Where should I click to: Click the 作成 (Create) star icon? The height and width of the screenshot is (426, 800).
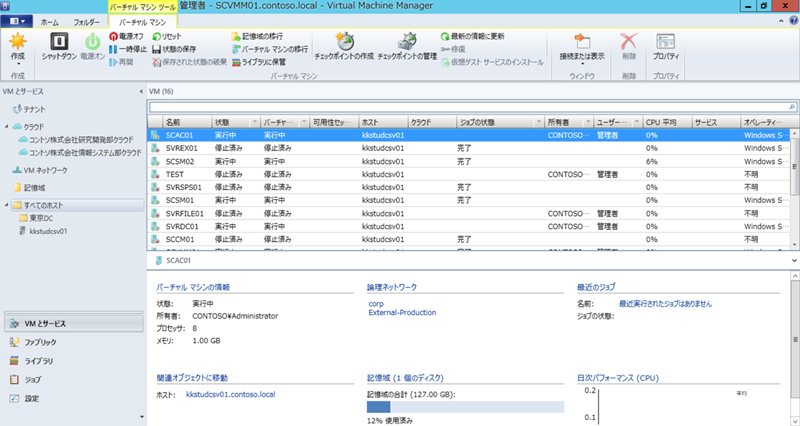point(17,41)
